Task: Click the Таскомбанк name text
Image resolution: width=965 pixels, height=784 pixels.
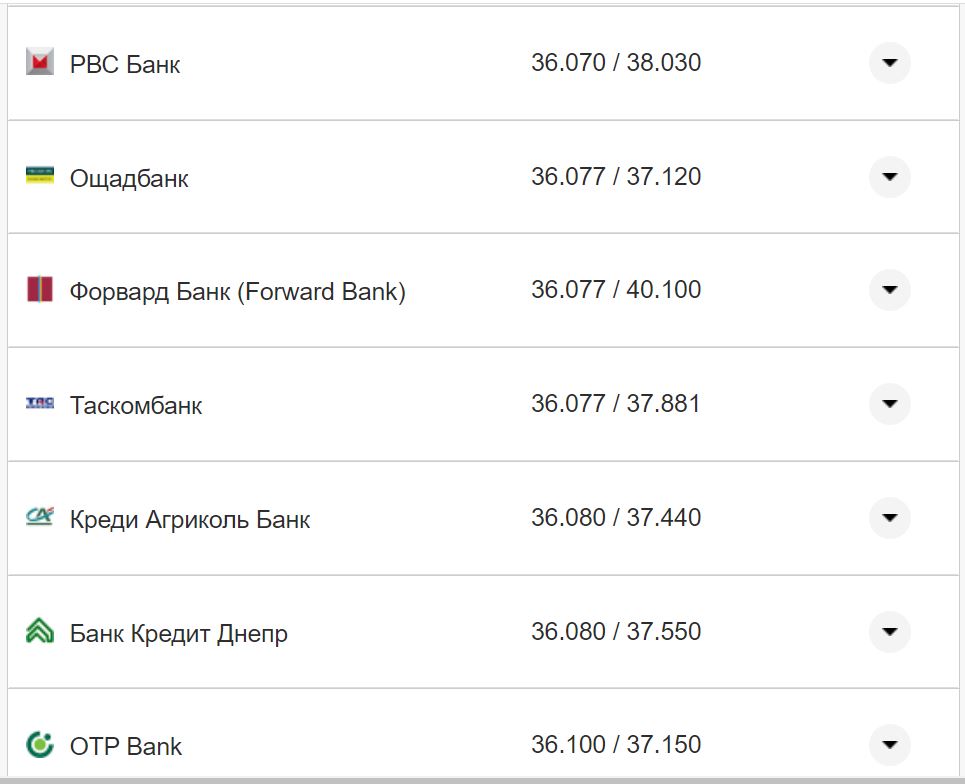Action: 136,406
